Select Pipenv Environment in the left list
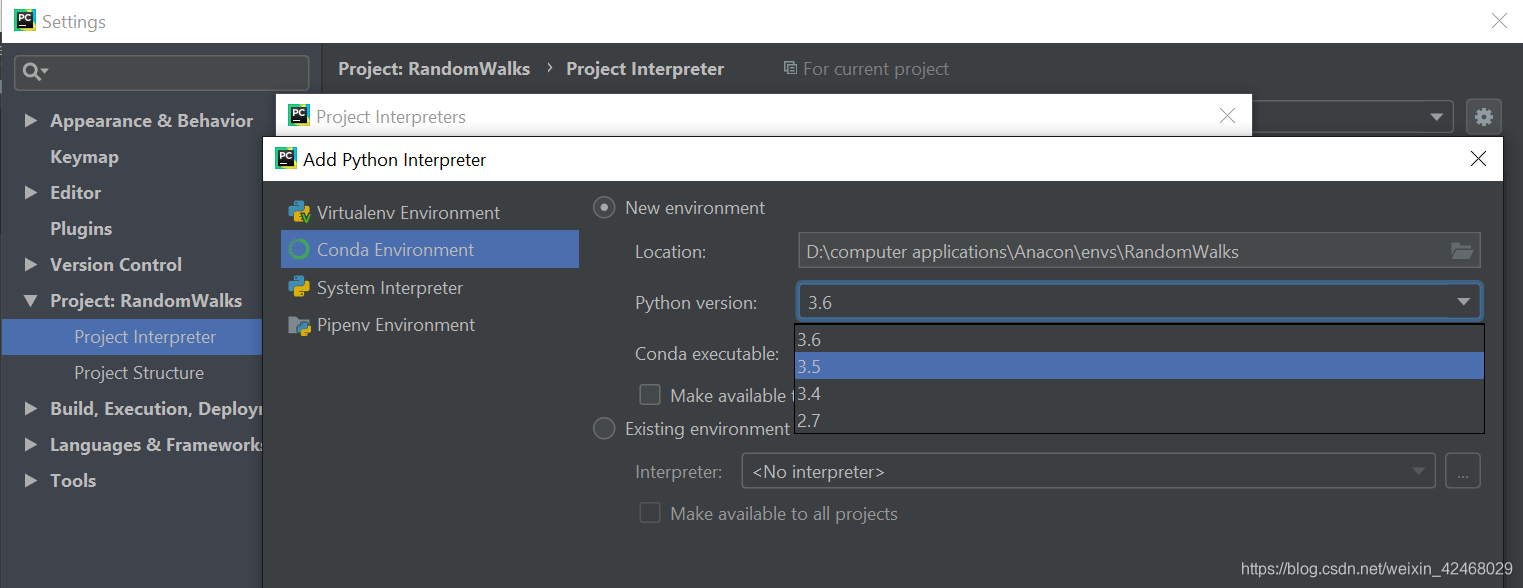The image size is (1523, 588). tap(430, 325)
